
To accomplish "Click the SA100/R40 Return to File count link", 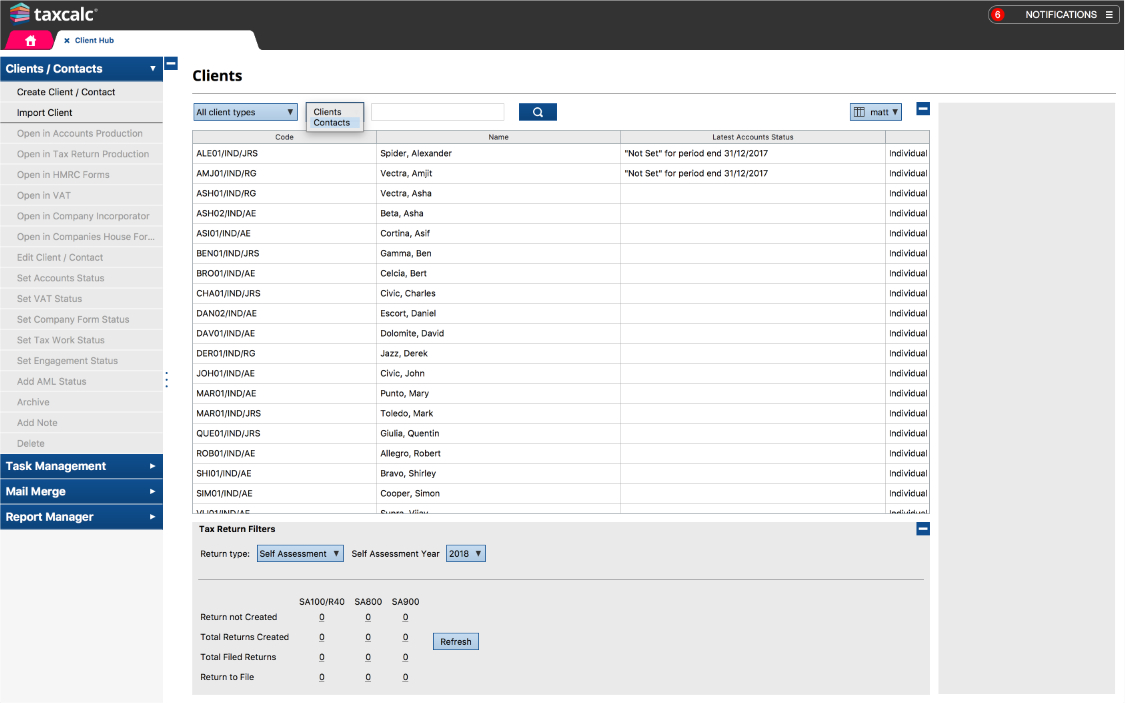I will [x=321, y=677].
